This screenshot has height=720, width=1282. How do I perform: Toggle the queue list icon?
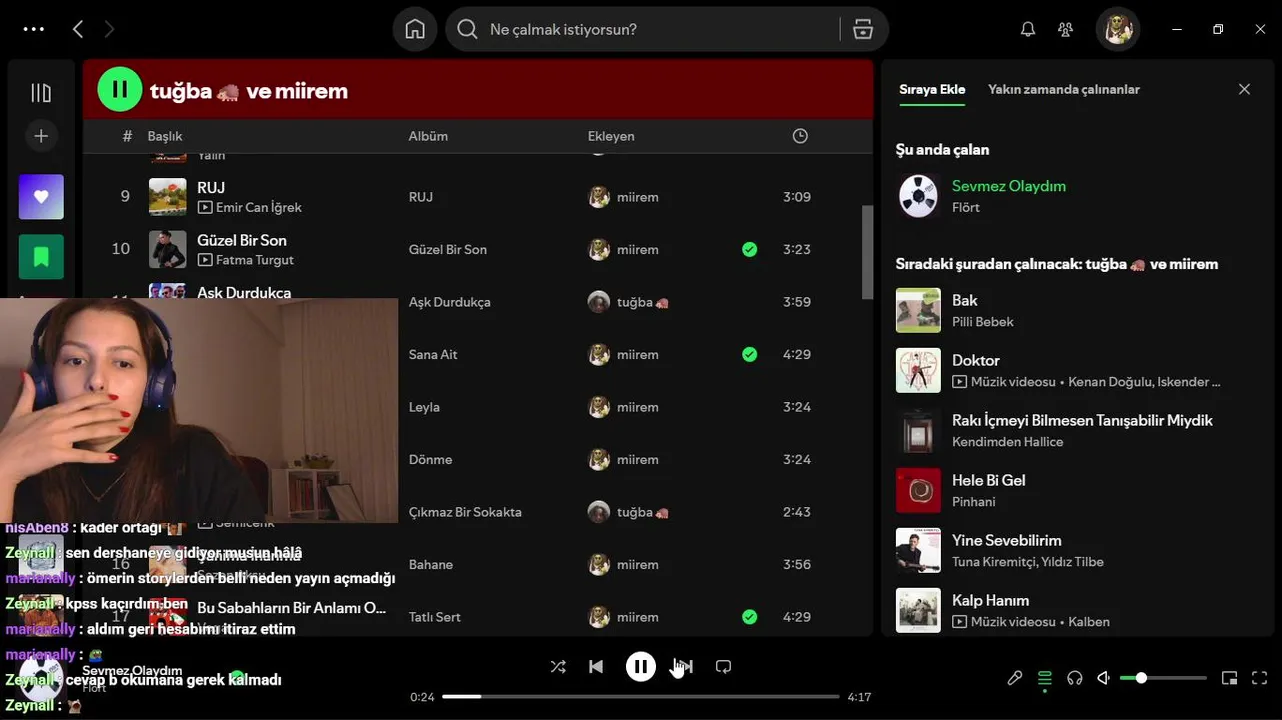[1045, 678]
